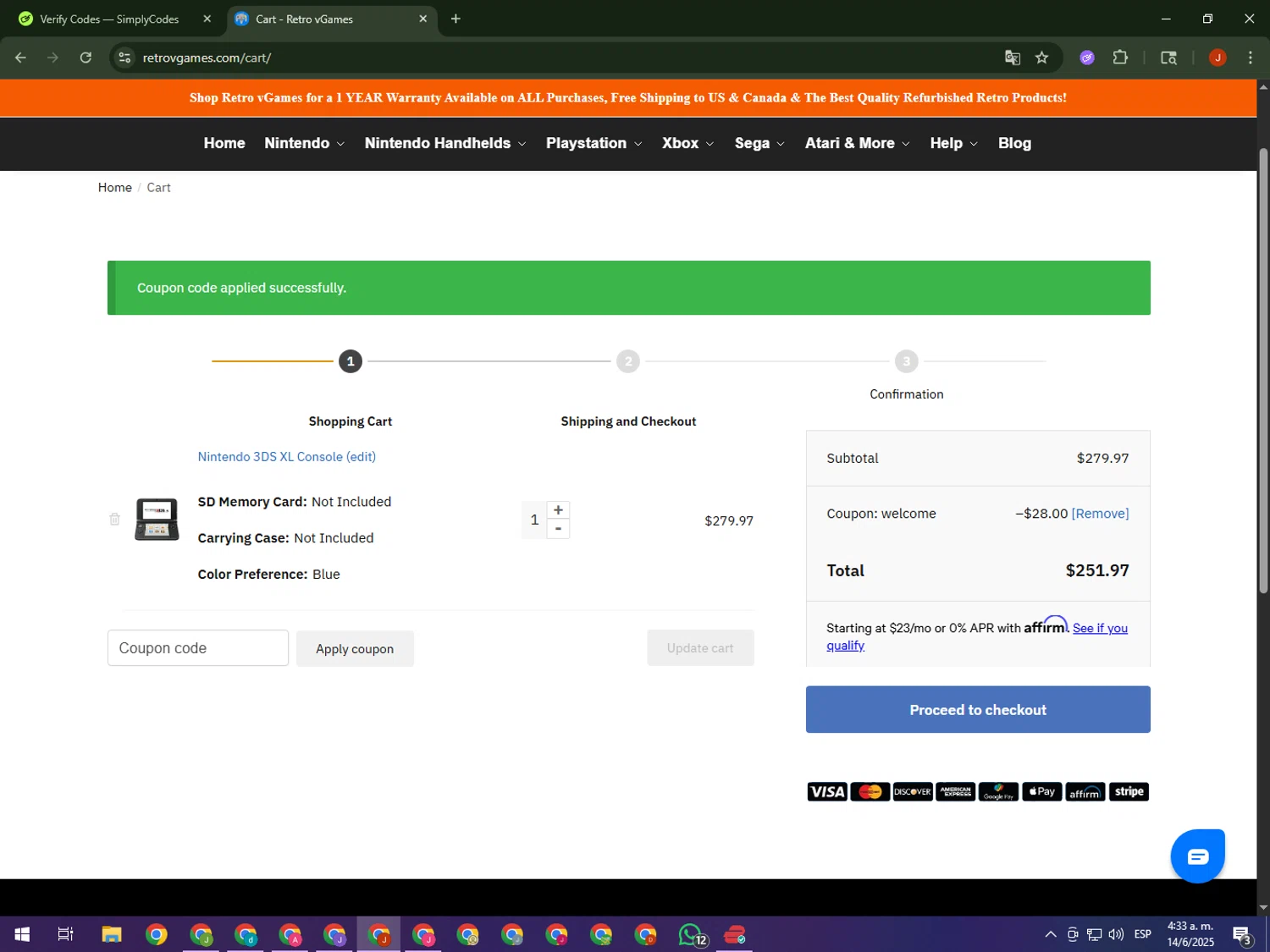1270x952 pixels.
Task: Click the Update cart button
Action: [700, 648]
